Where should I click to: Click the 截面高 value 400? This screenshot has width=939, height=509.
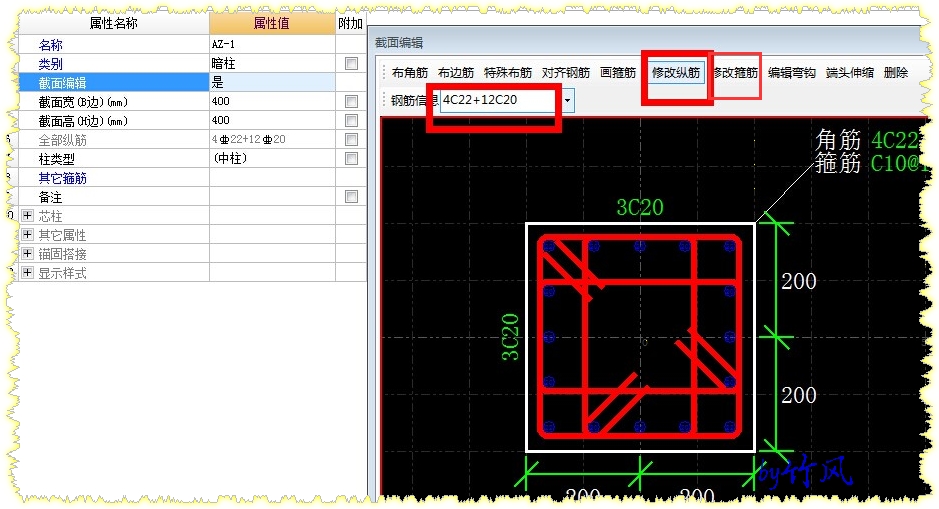[x=272, y=121]
